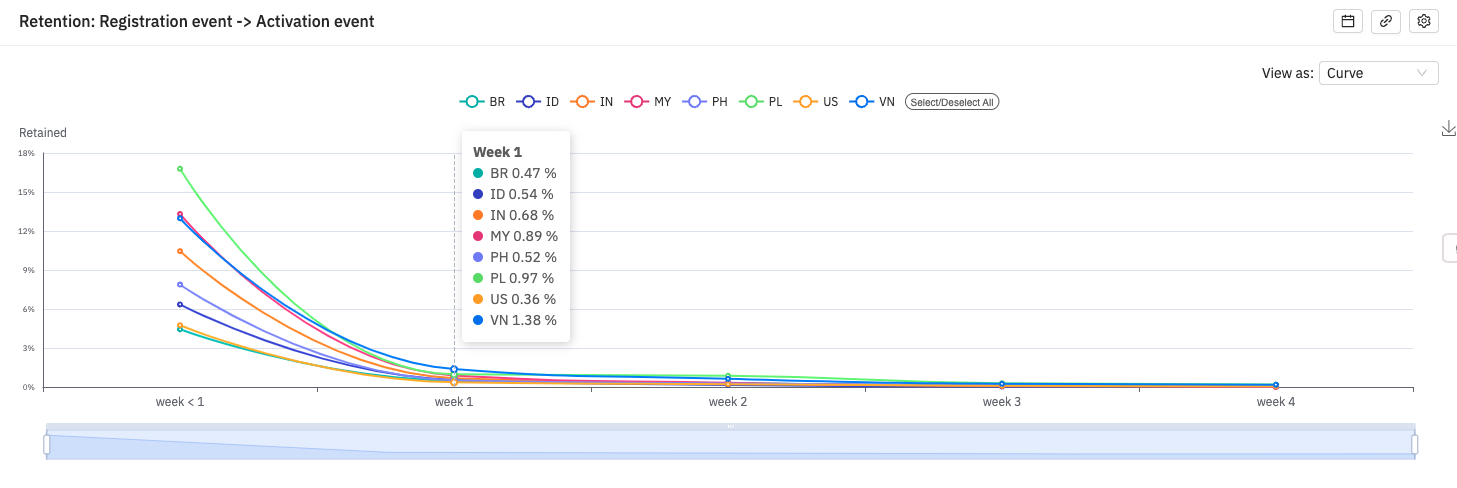Click VN data point at week 1
This screenshot has height=488, width=1457.
454,369
